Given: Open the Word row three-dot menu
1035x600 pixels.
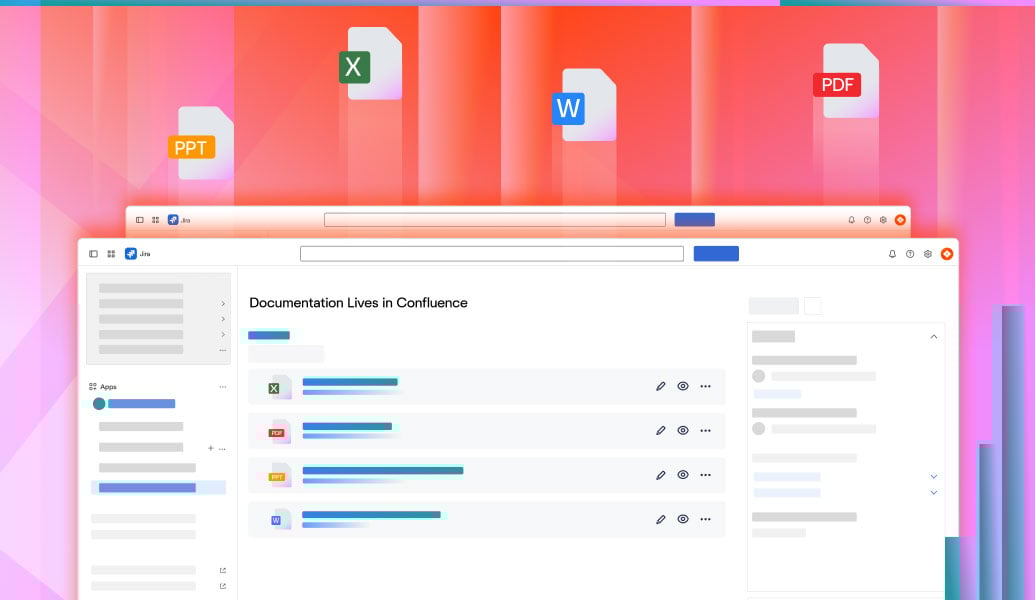Looking at the screenshot, I should [706, 519].
